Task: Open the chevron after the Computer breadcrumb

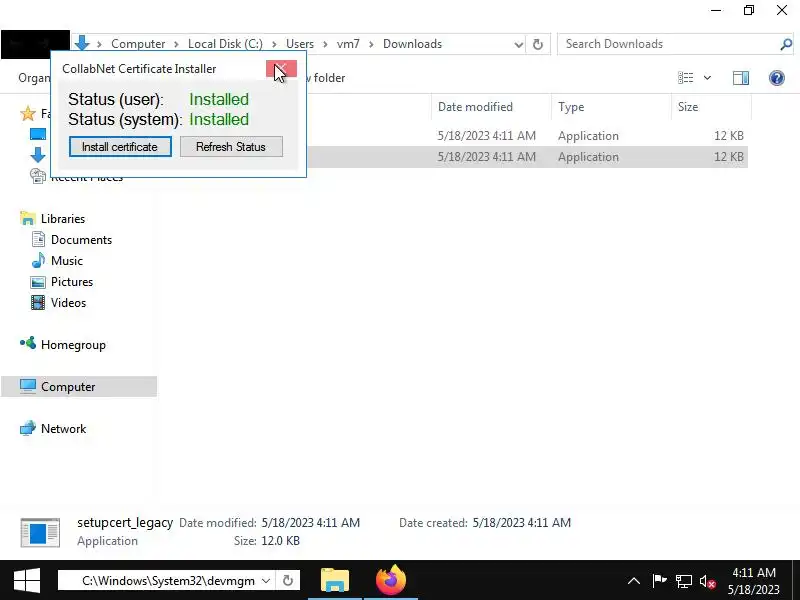Action: (176, 44)
